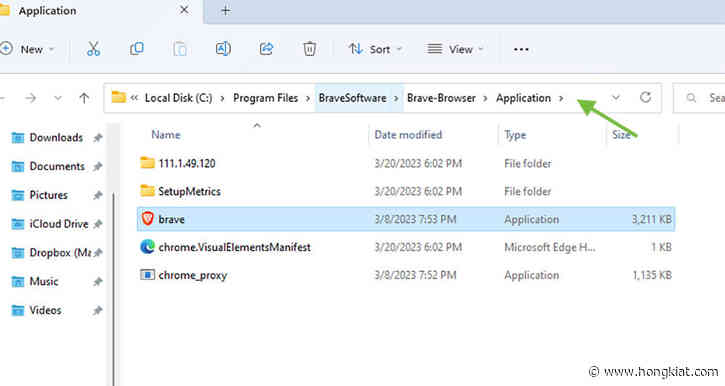
Task: Click the pin icon beside Music
Action: click(x=98, y=282)
